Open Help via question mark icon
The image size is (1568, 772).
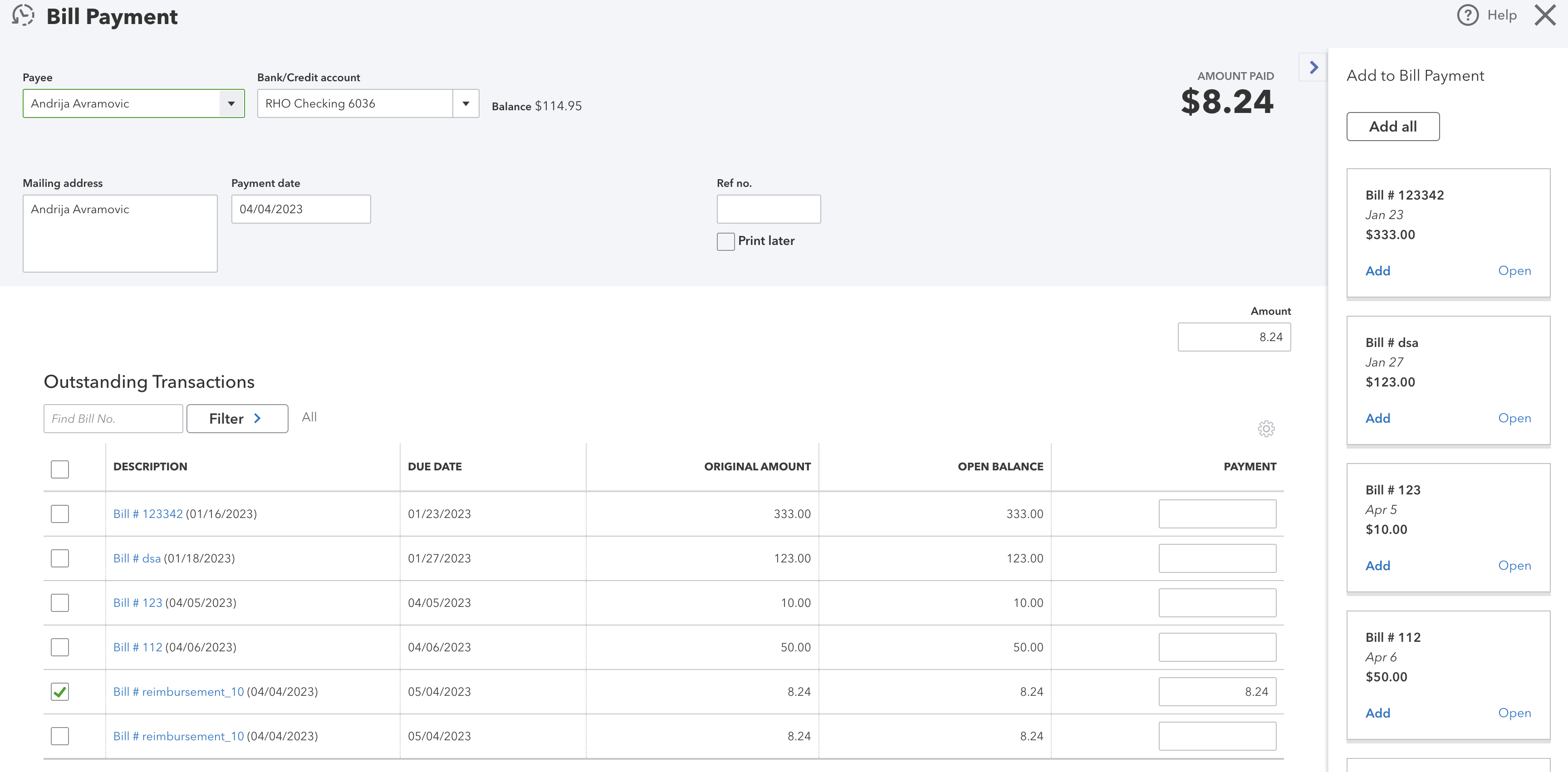[x=1468, y=15]
